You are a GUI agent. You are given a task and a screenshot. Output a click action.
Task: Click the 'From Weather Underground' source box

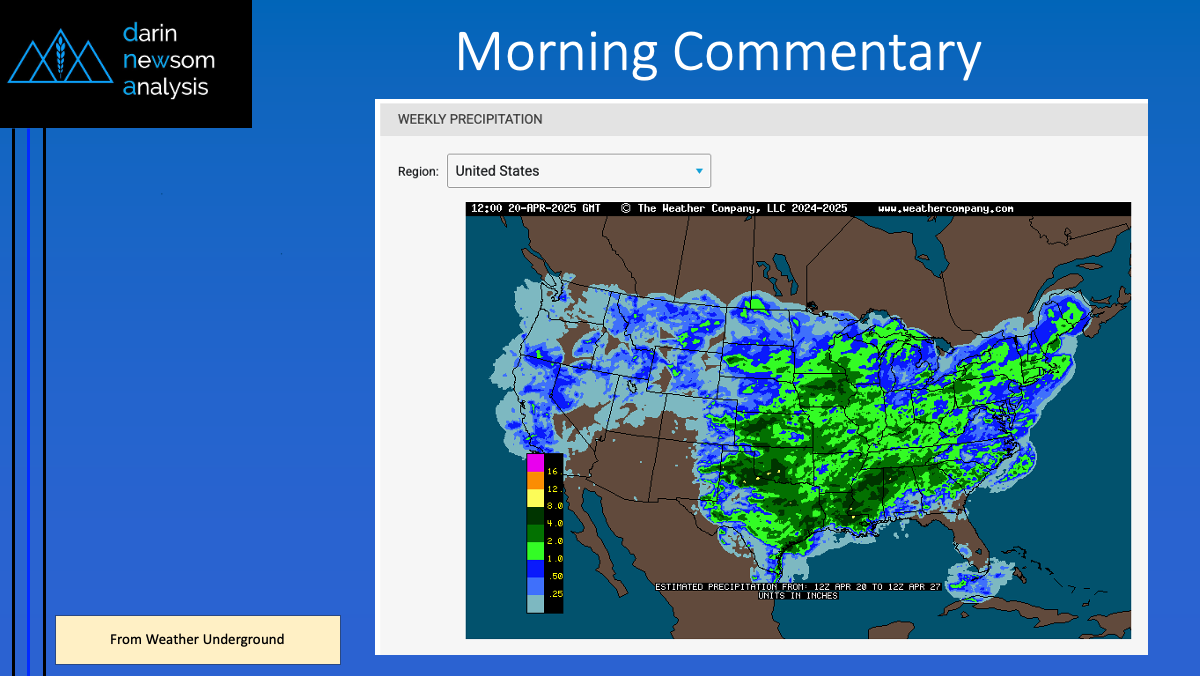pyautogui.click(x=197, y=639)
